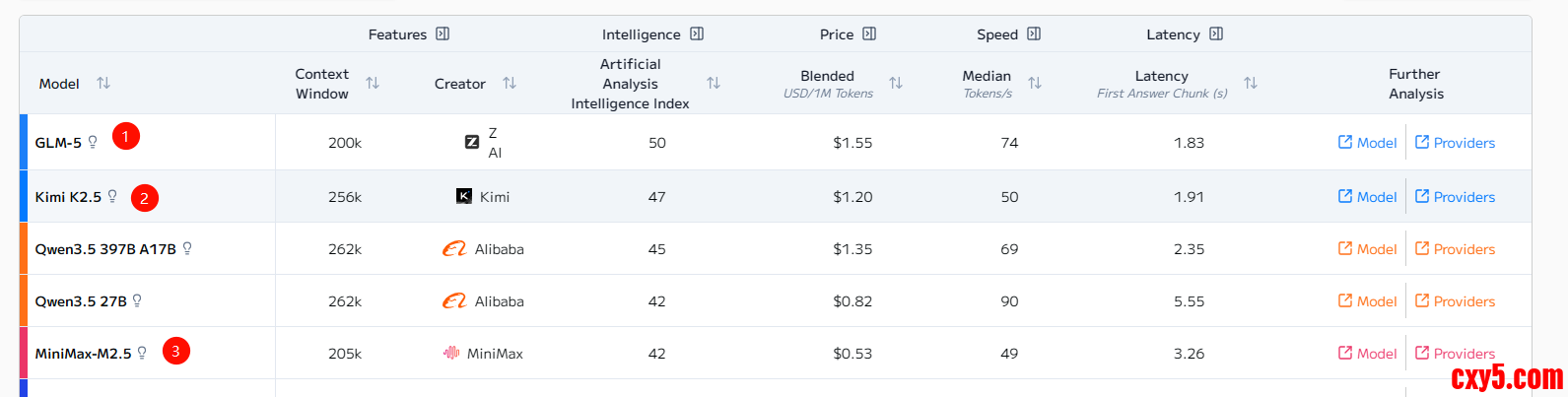The width and height of the screenshot is (1568, 397).
Task: Sort by Context Window column
Action: [x=373, y=83]
